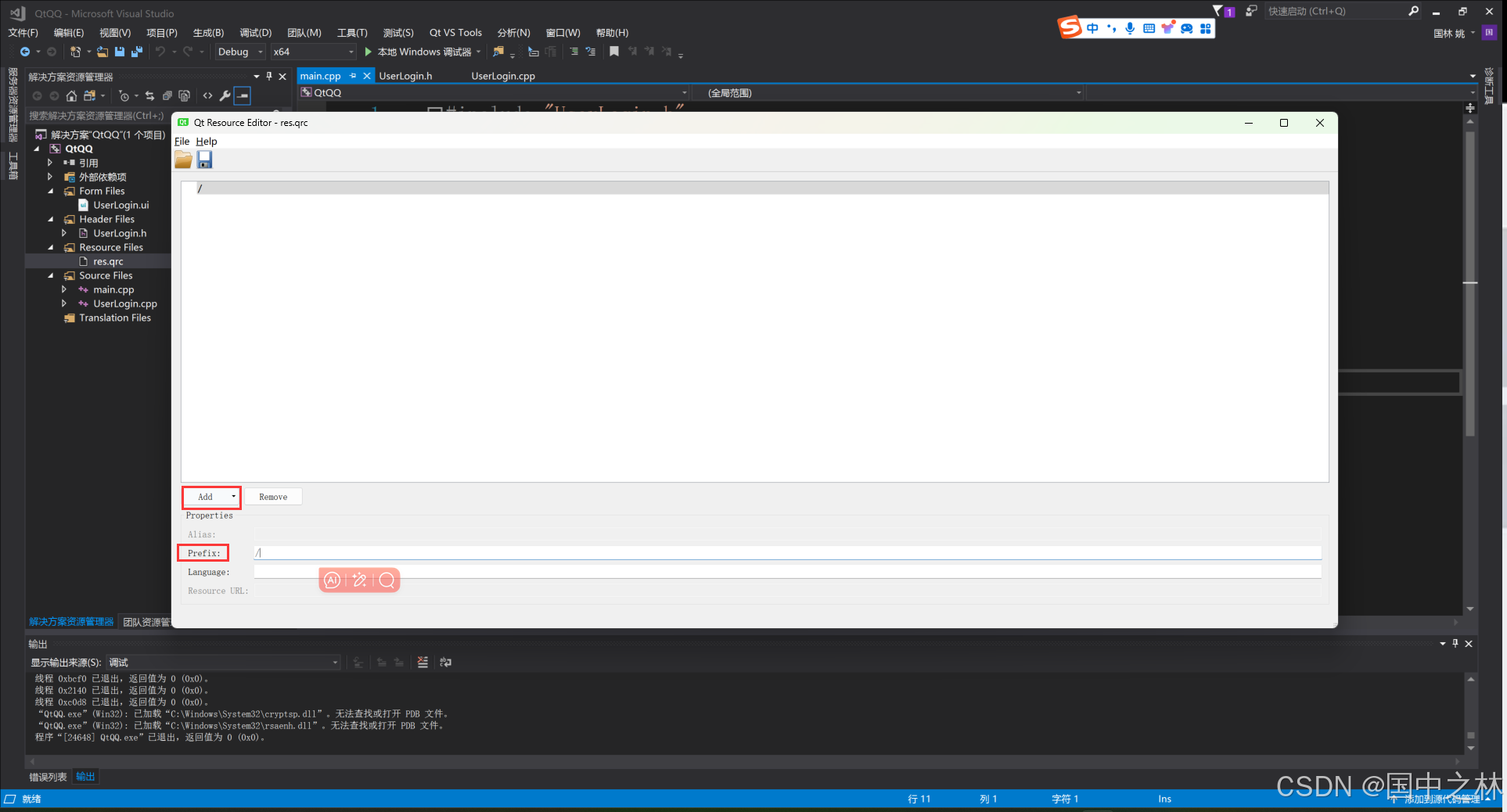Toggle word wrap in Output panel
Image resolution: width=1507 pixels, height=812 pixels.
(445, 663)
